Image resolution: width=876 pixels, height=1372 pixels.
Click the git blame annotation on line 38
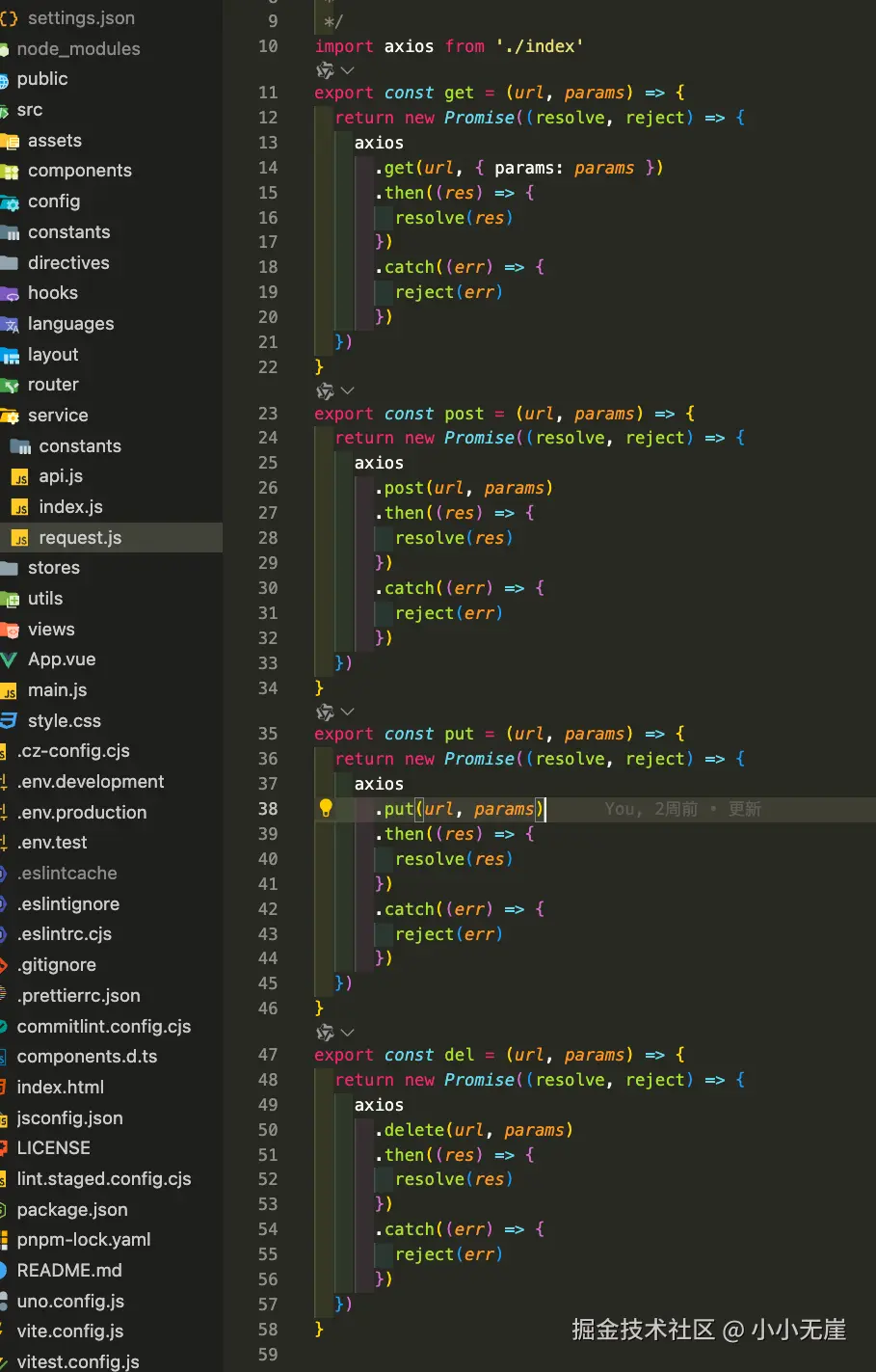[682, 809]
